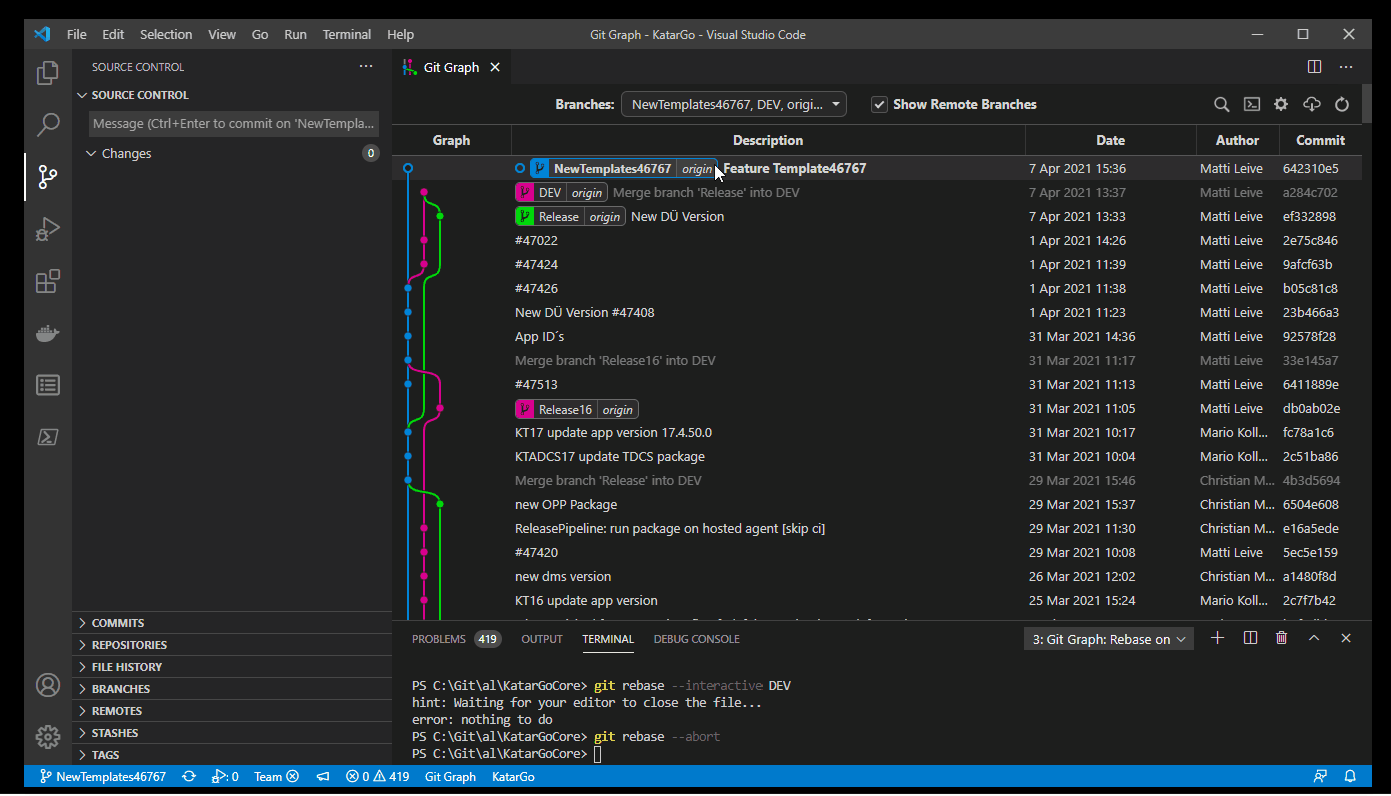1391x796 pixels.
Task: Click the notifications bell in status bar
Action: coord(1350,776)
